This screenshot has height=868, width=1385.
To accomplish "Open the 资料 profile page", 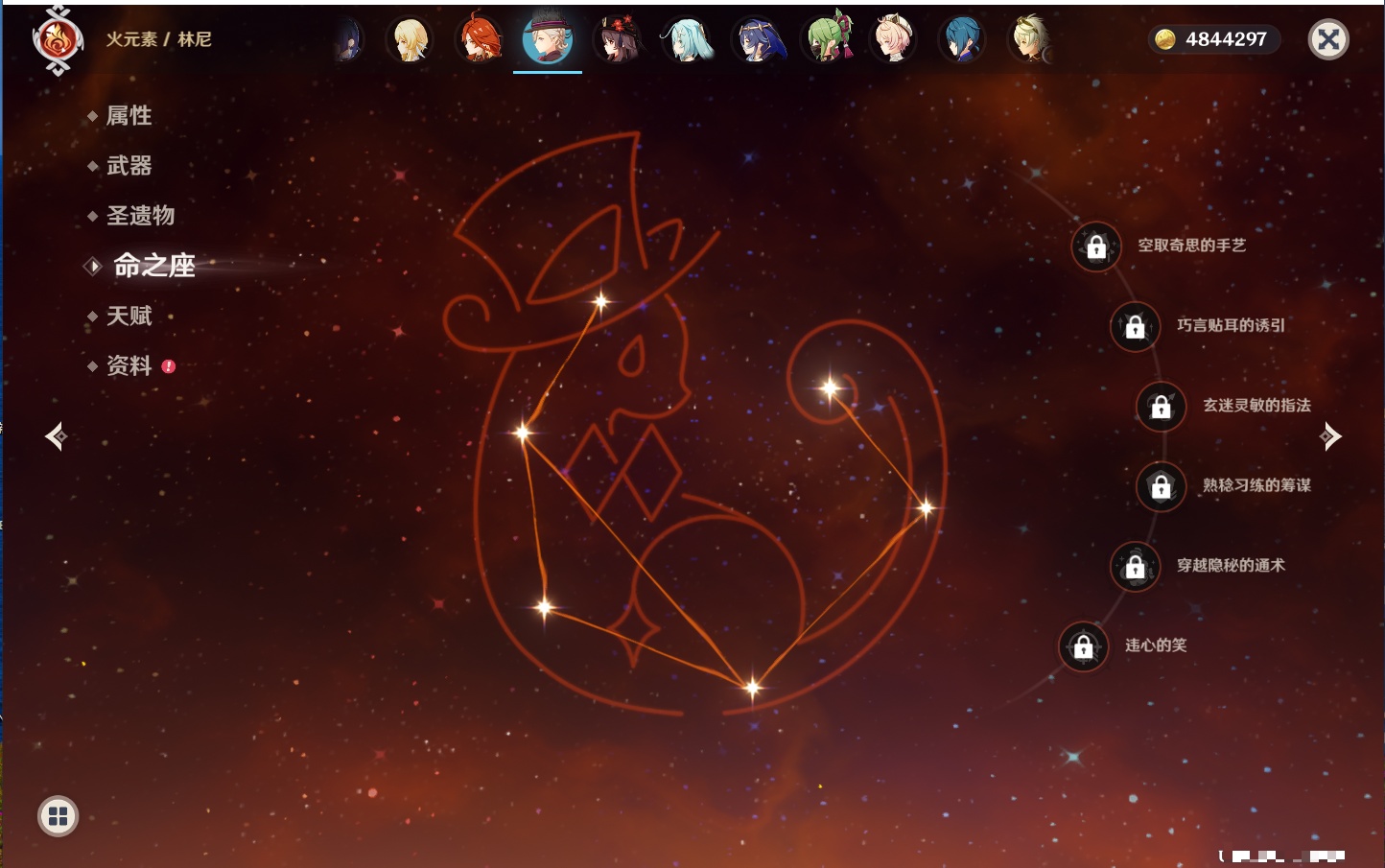I will click(129, 365).
